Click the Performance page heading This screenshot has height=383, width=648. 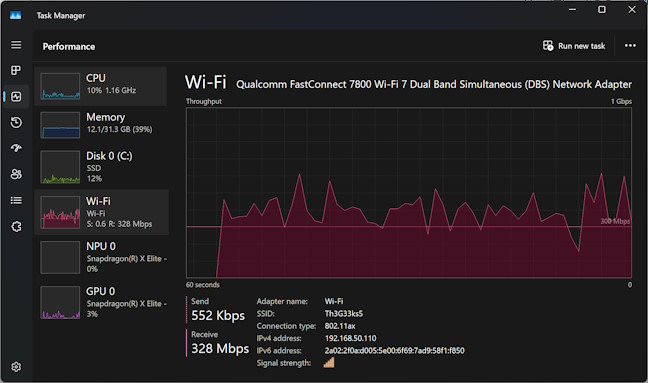click(69, 46)
